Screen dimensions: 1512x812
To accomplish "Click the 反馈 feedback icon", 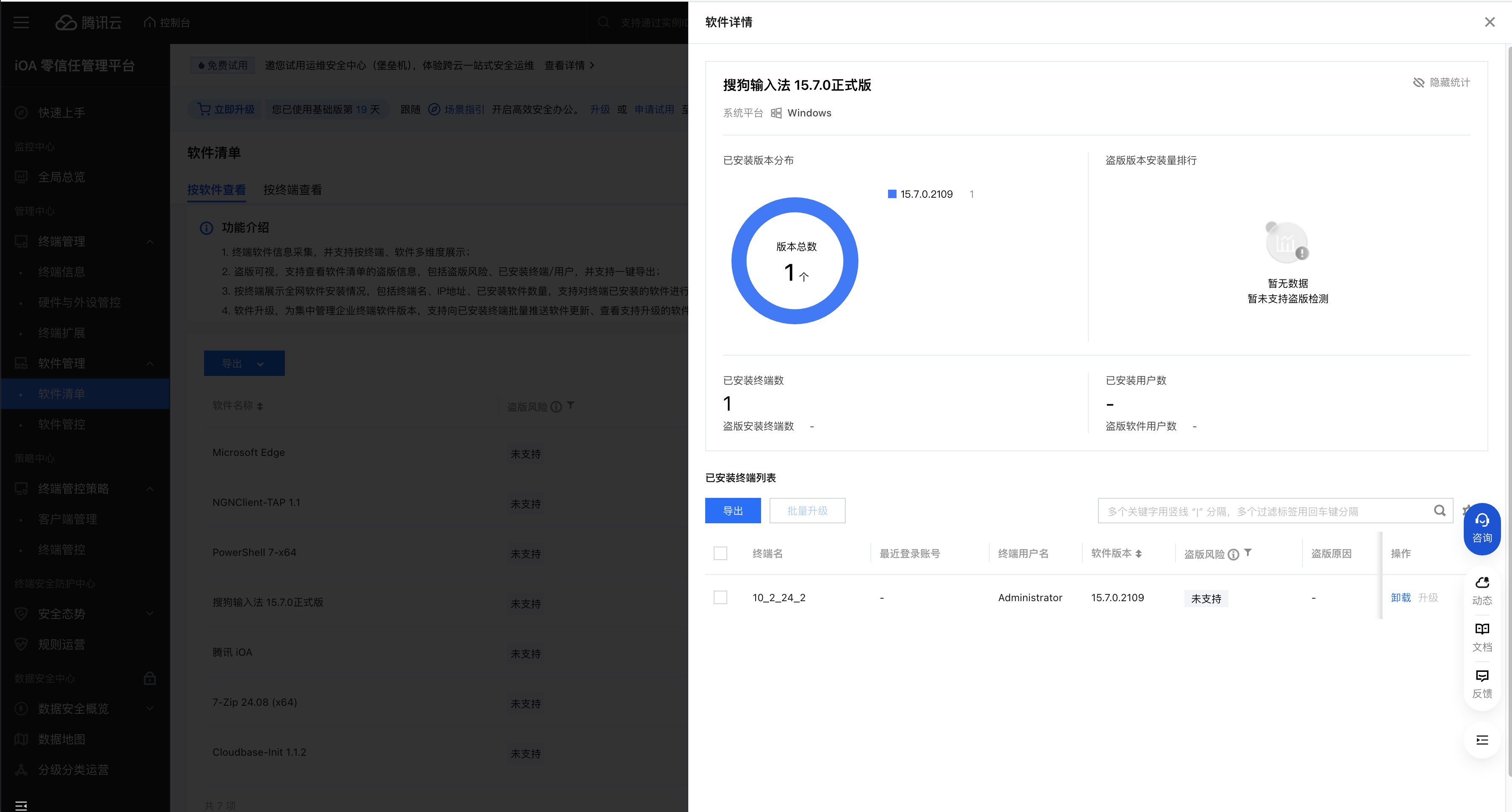I will (x=1482, y=683).
